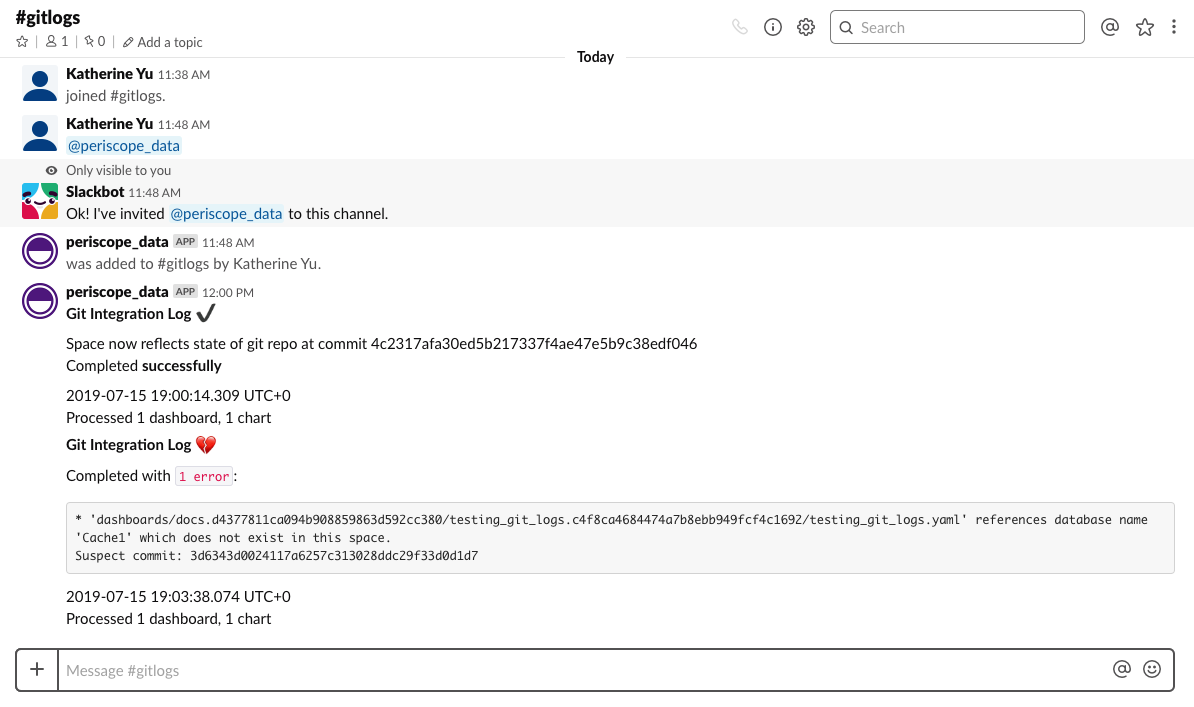Click Katherine Yu name on joined message
1194x707 pixels.
[x=110, y=74]
